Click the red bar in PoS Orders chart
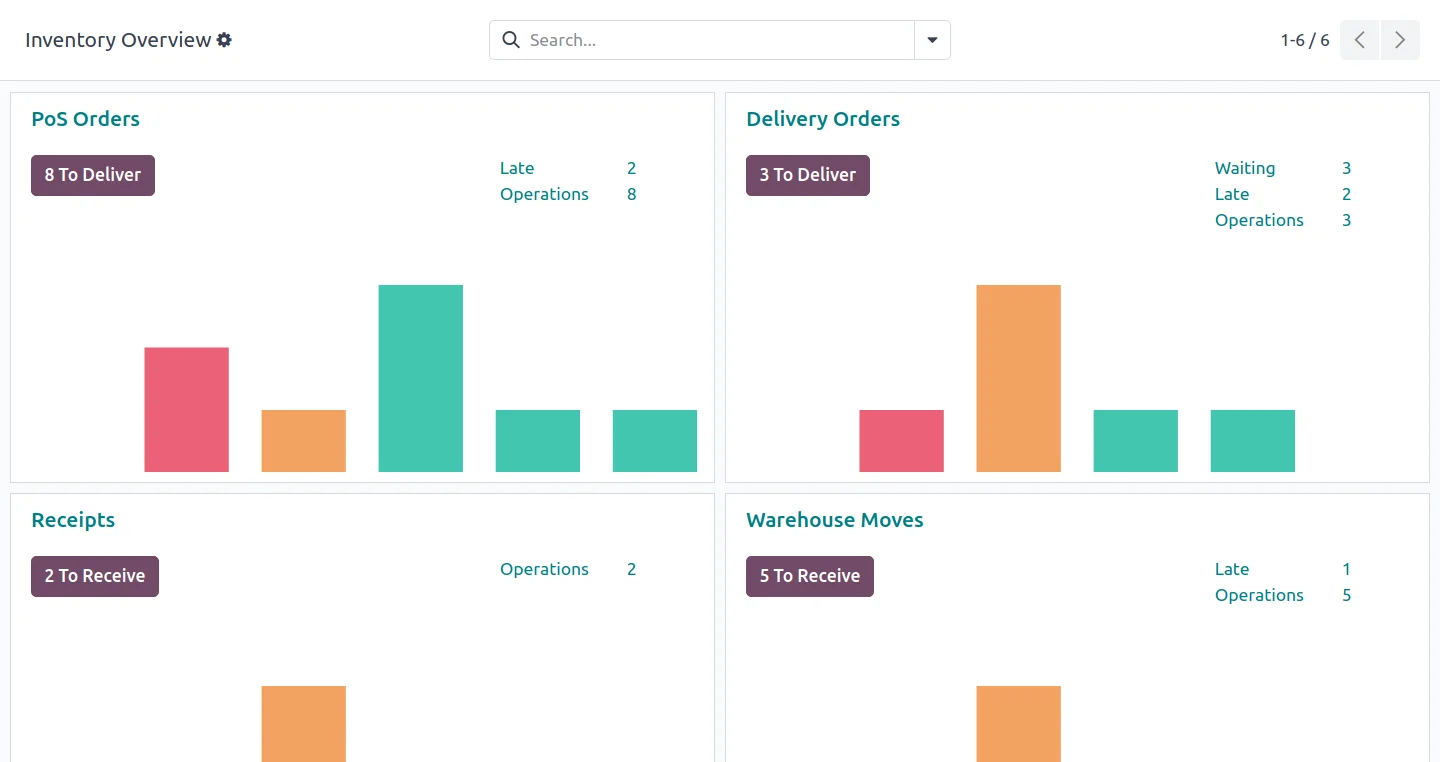 click(186, 410)
